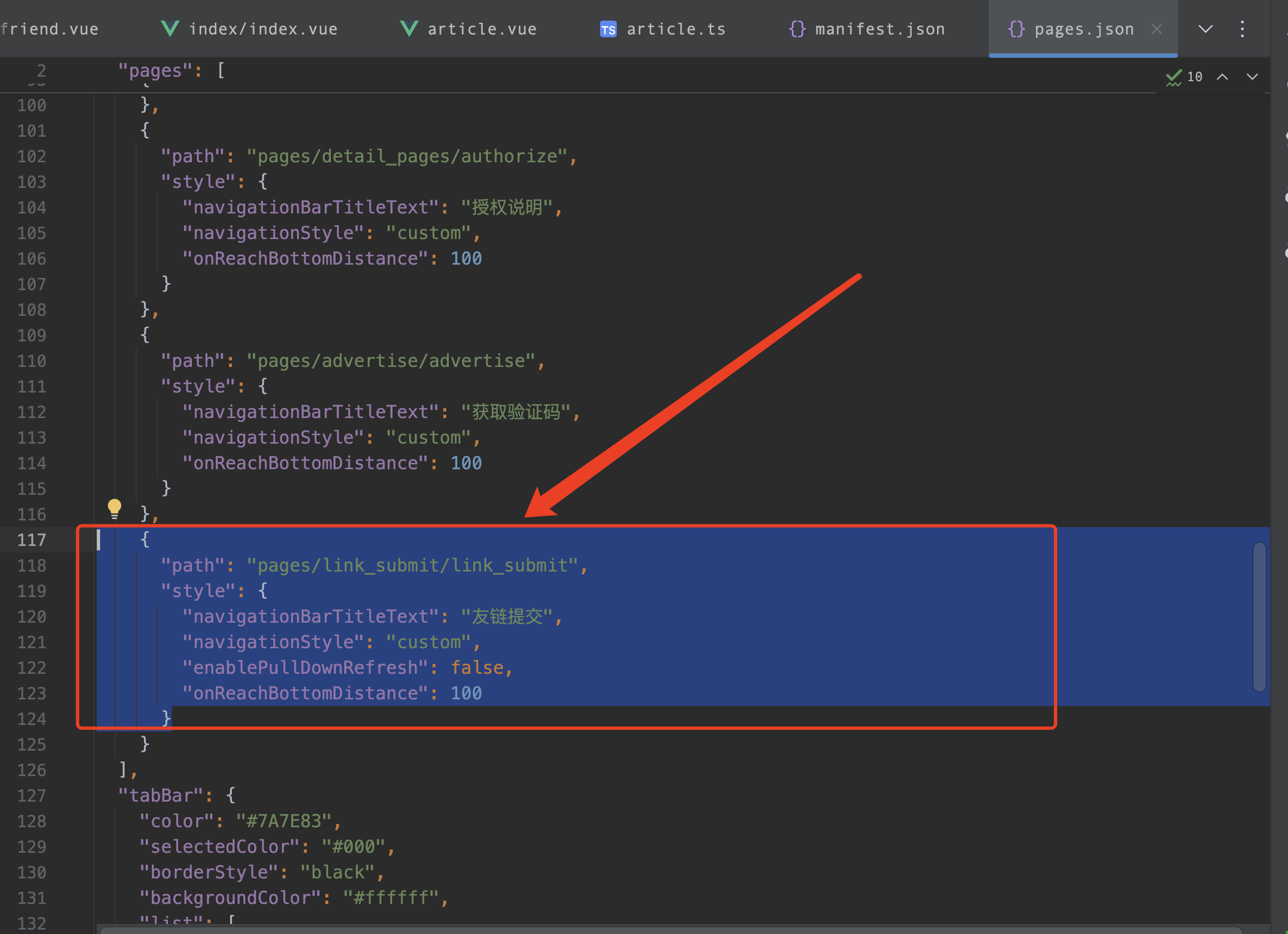Click the "#7A7E83" color value text
The width and height of the screenshot is (1288, 934).
tap(283, 821)
